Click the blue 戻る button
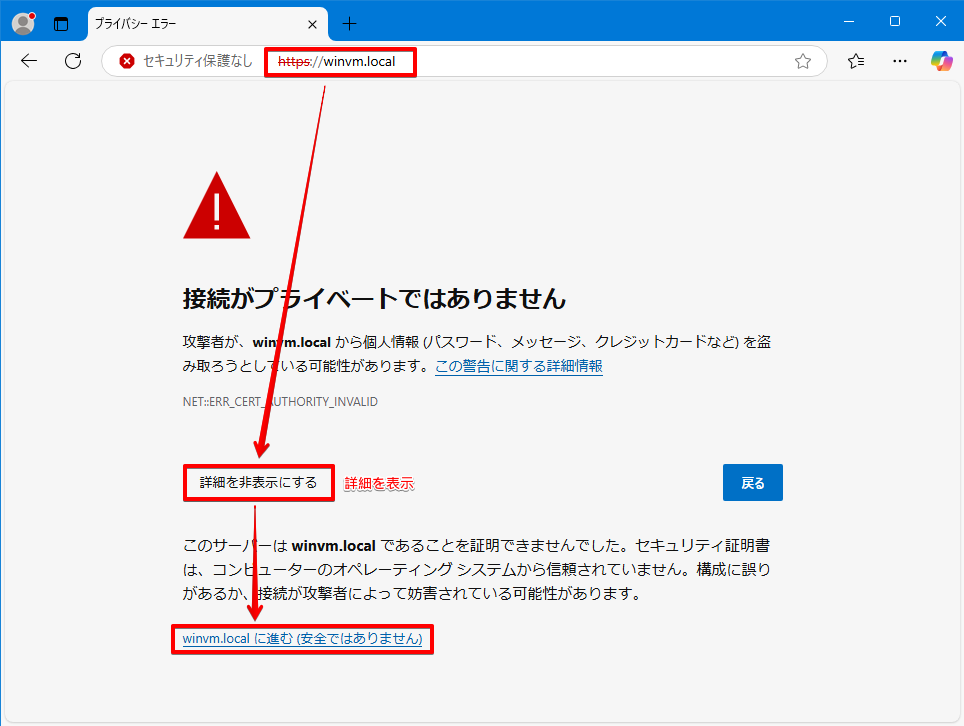 click(753, 483)
